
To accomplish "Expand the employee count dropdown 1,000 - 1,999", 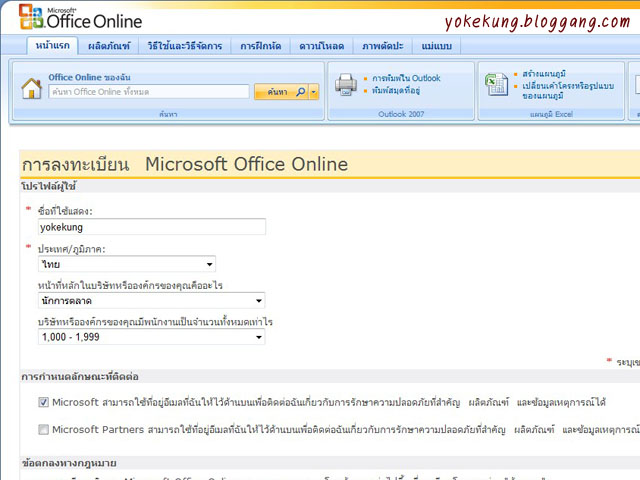I will coord(151,337).
